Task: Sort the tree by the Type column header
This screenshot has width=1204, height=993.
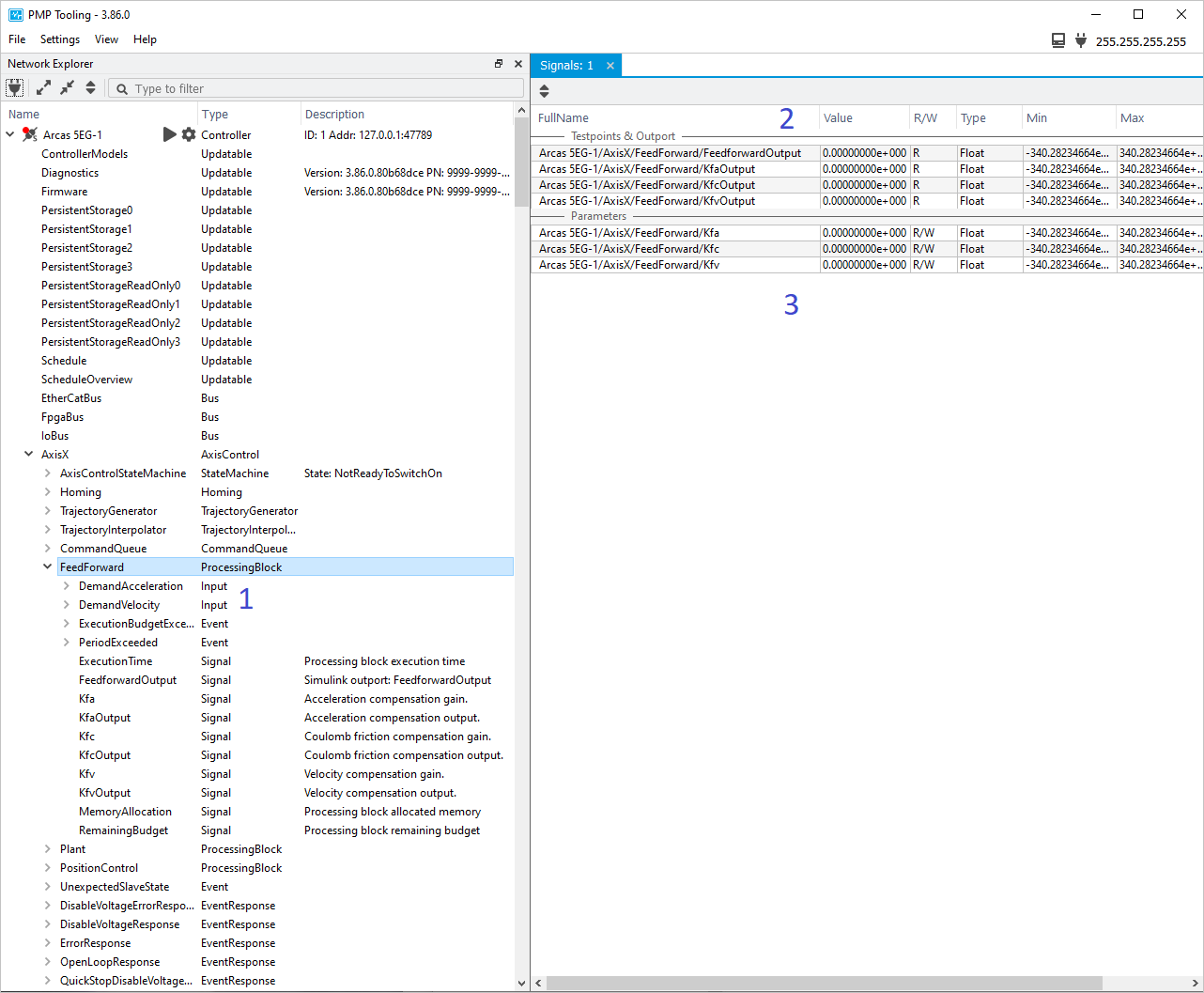Action: click(x=248, y=114)
